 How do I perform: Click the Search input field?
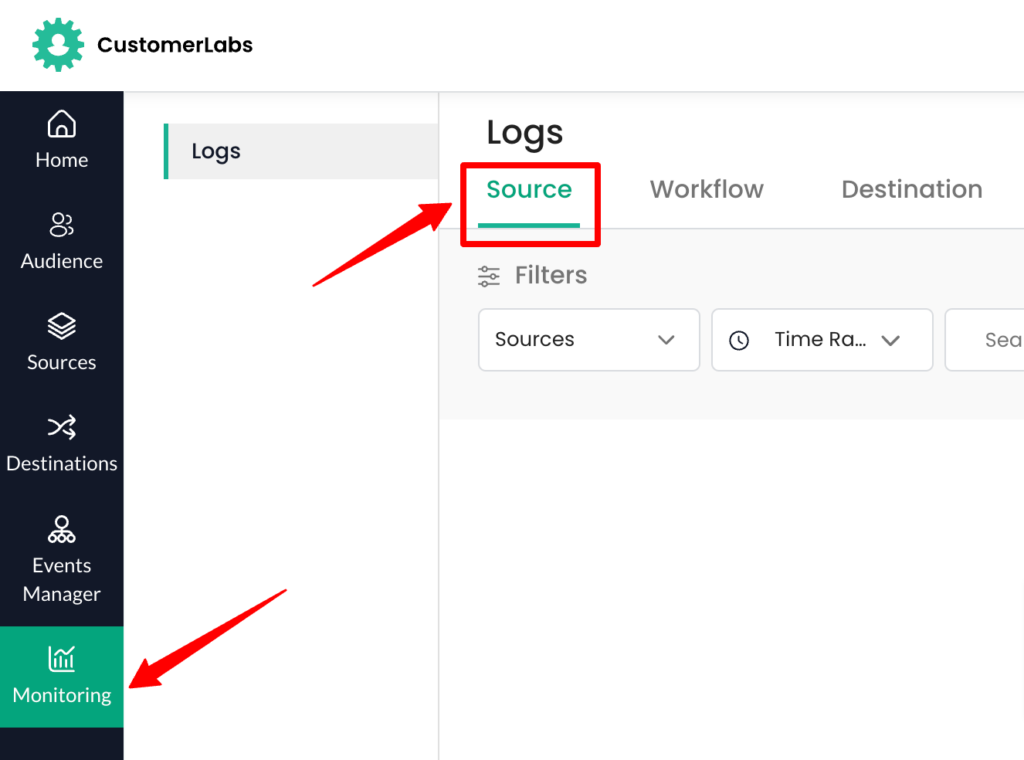(x=990, y=340)
